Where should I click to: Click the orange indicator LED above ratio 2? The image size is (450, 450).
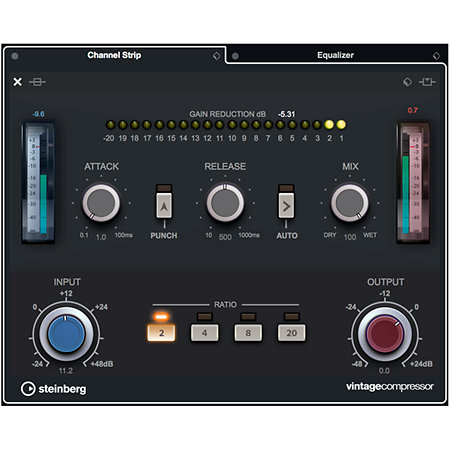pyautogui.click(x=161, y=316)
